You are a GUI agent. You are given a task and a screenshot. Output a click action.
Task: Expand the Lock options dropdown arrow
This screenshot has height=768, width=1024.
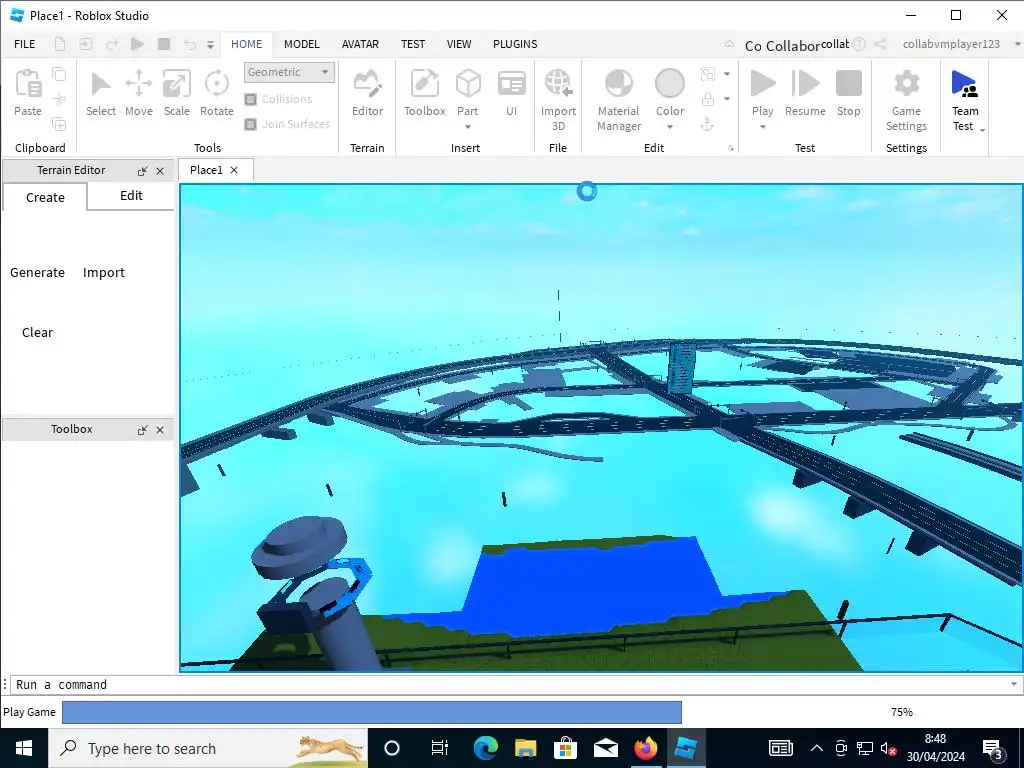pyautogui.click(x=727, y=99)
